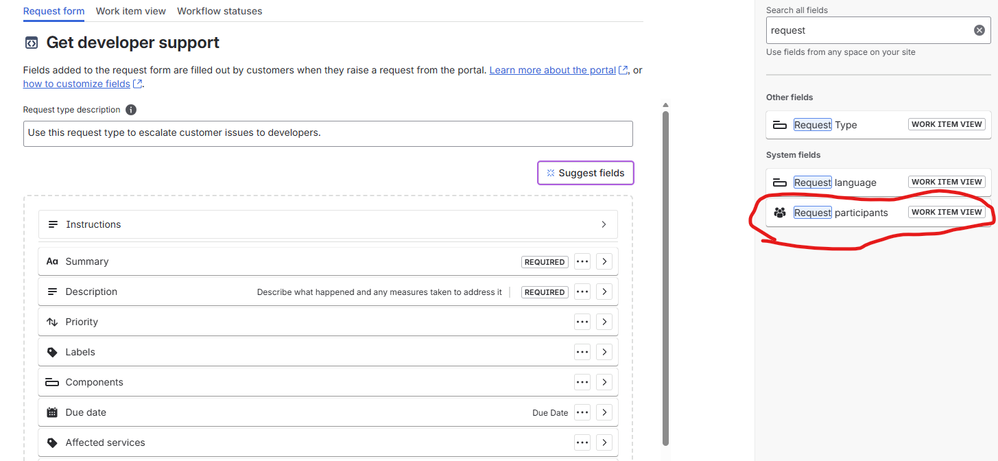Screen dimensions: 998x461
Task: Switch to the Request form tab
Action: pos(53,11)
